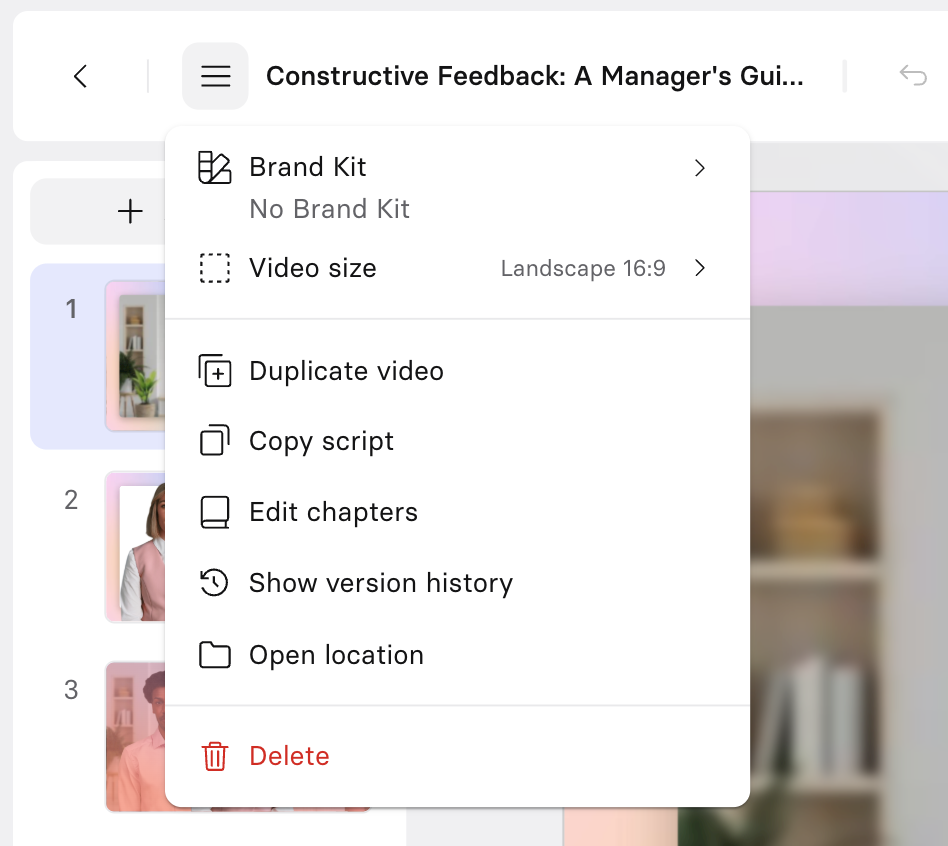Click the red Delete trash icon

(213, 756)
